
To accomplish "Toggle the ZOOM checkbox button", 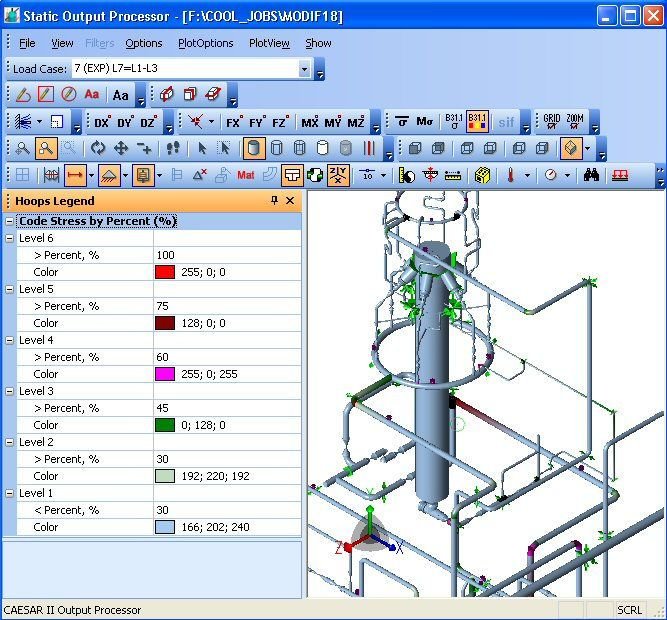I will (x=574, y=122).
